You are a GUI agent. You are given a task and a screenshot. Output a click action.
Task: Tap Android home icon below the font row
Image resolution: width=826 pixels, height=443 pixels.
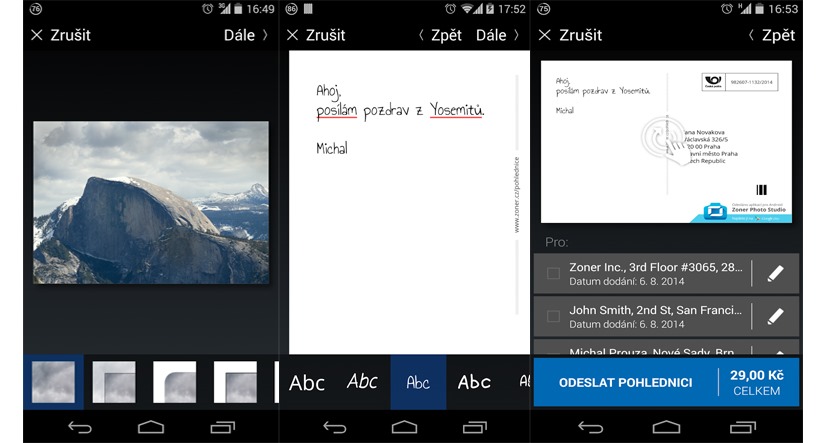click(x=406, y=427)
